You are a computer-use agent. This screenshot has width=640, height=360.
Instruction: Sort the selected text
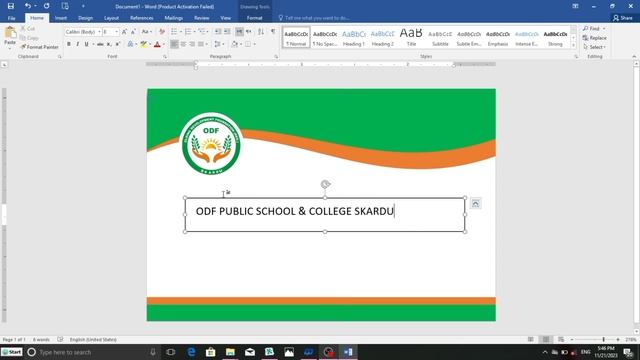pyautogui.click(x=261, y=32)
